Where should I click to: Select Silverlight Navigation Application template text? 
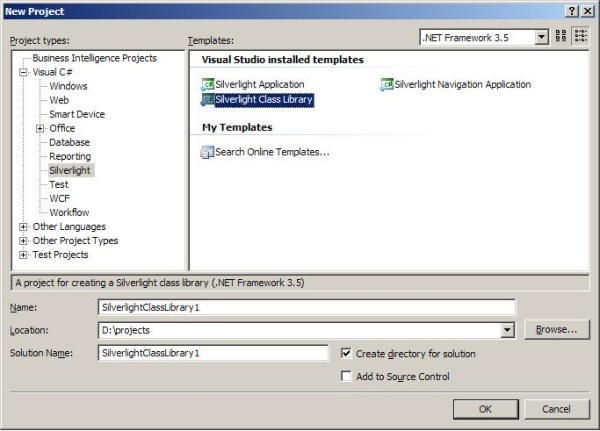(463, 85)
